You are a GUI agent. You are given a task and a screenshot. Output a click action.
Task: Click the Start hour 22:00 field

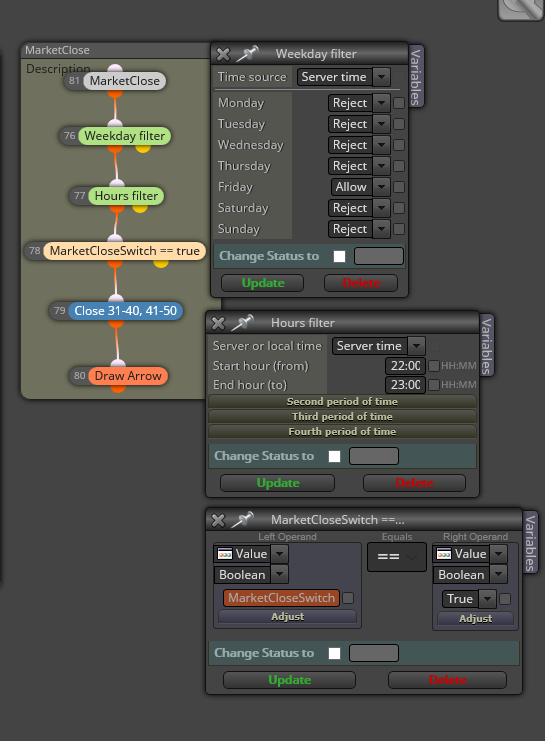pyautogui.click(x=406, y=366)
